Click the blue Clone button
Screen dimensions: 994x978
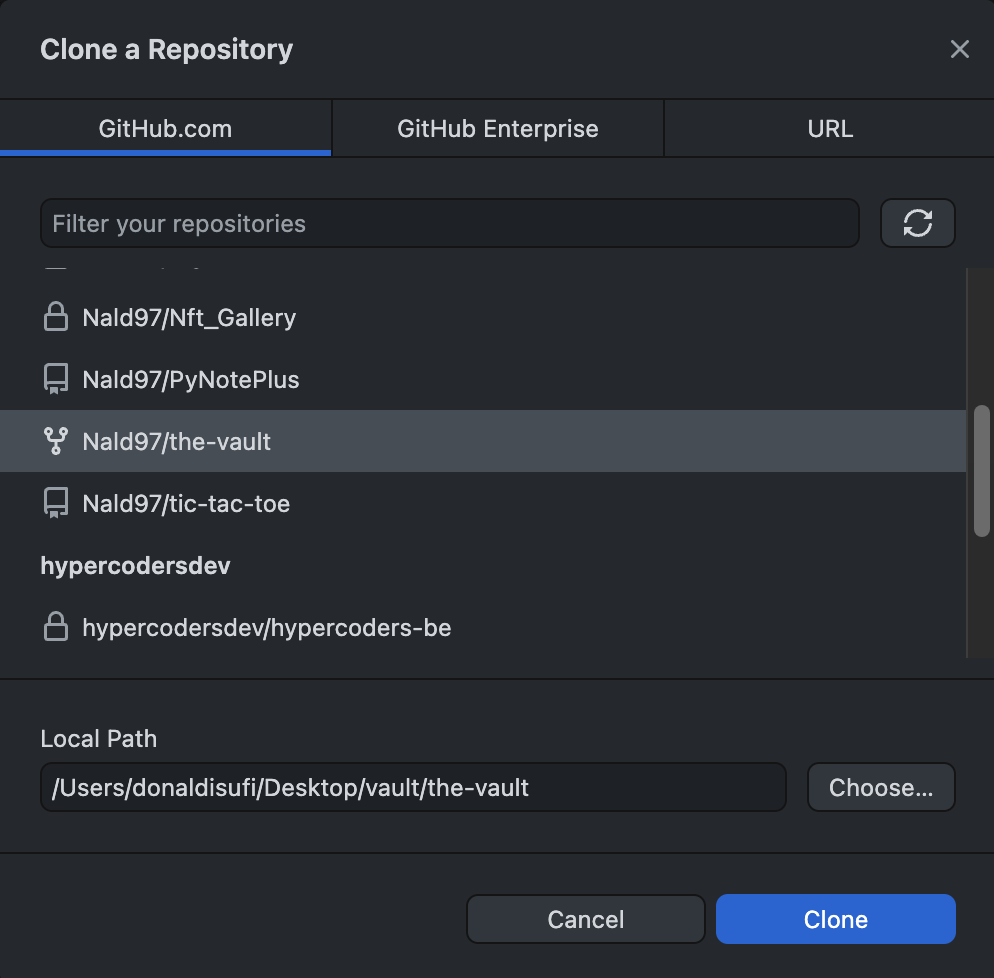coord(835,919)
